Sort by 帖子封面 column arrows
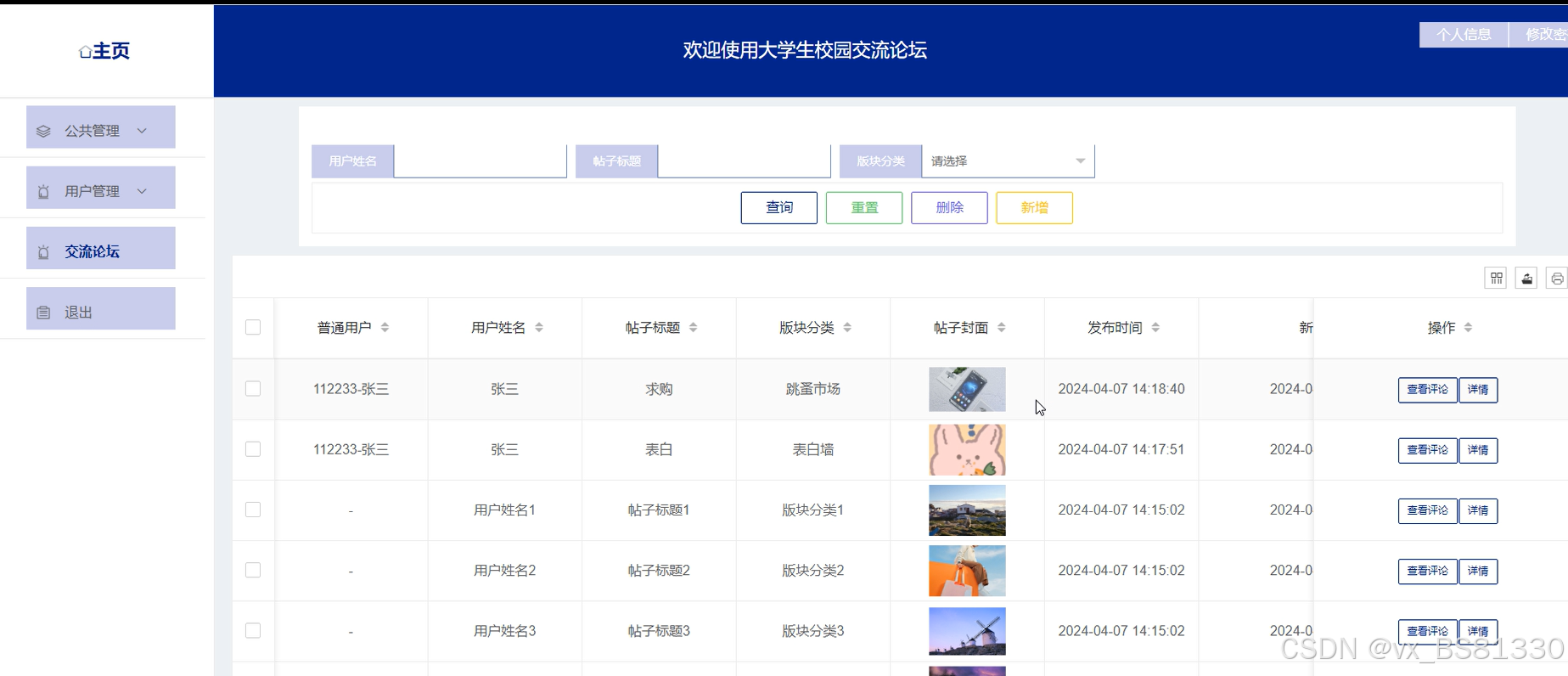 click(x=1002, y=328)
